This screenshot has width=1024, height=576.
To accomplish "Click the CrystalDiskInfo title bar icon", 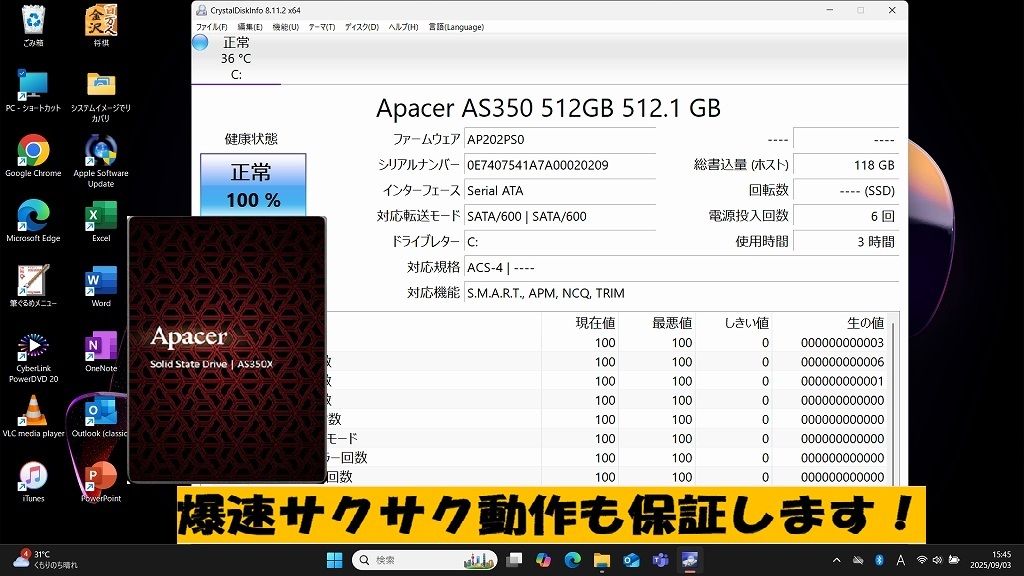I will click(x=202, y=10).
